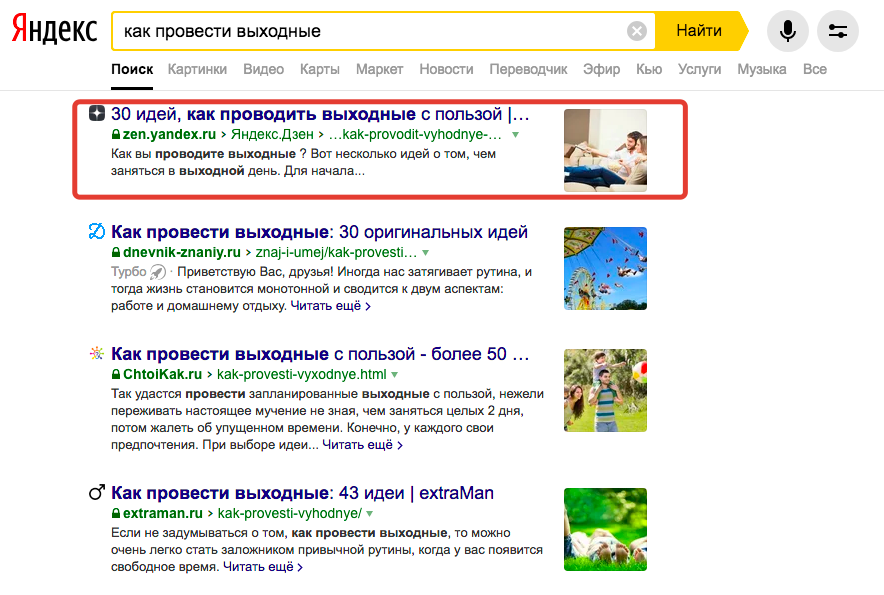The image size is (884, 595).
Task: Click the ChtoiKak.ru domain link
Action: pyautogui.click(x=162, y=374)
